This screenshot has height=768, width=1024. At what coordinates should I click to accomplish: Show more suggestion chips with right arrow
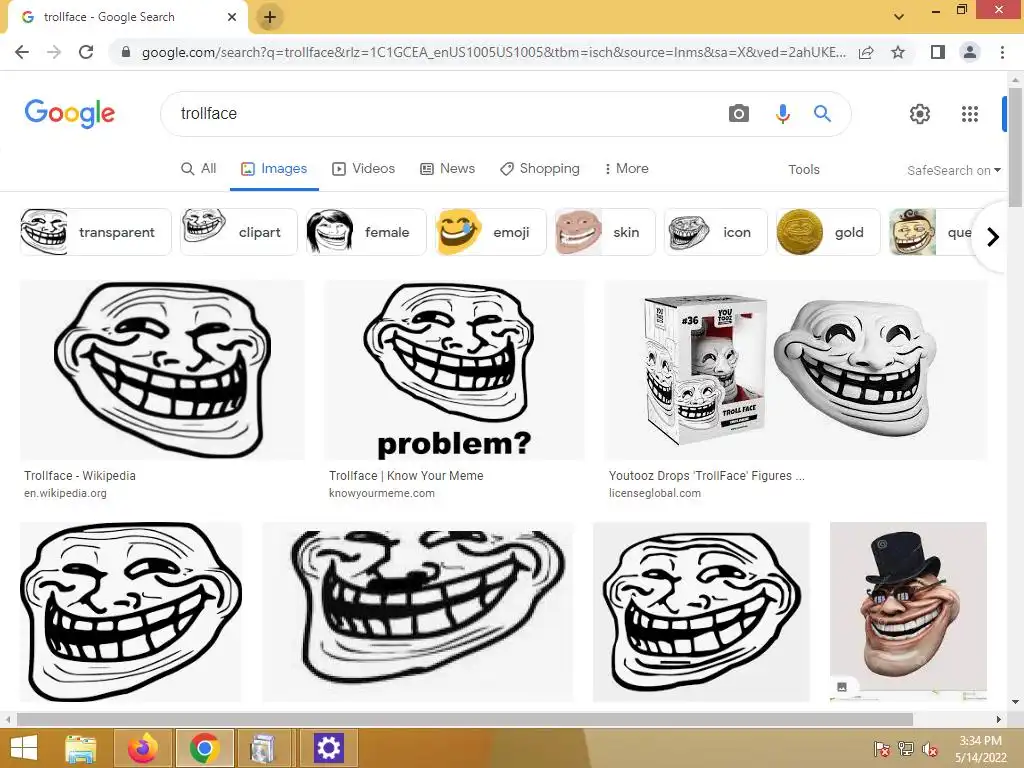click(x=993, y=236)
